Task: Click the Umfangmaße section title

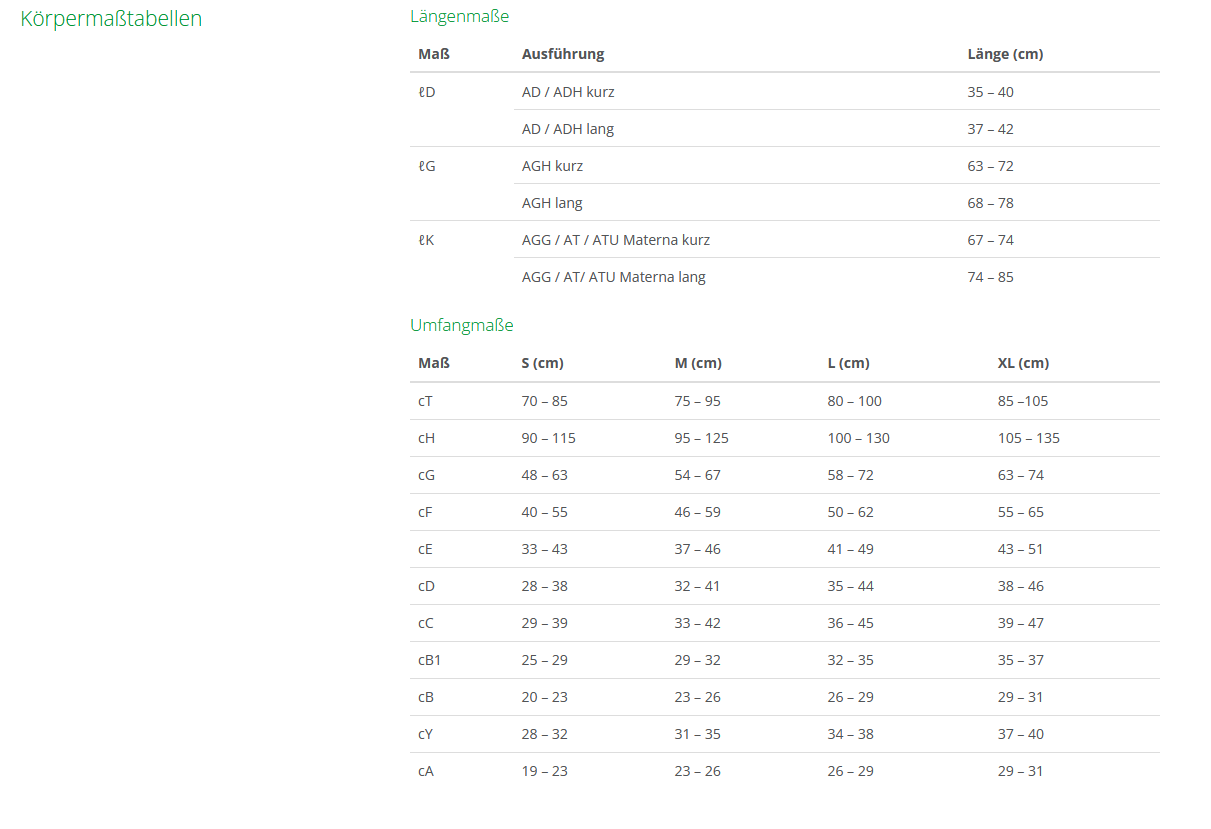Action: click(461, 325)
